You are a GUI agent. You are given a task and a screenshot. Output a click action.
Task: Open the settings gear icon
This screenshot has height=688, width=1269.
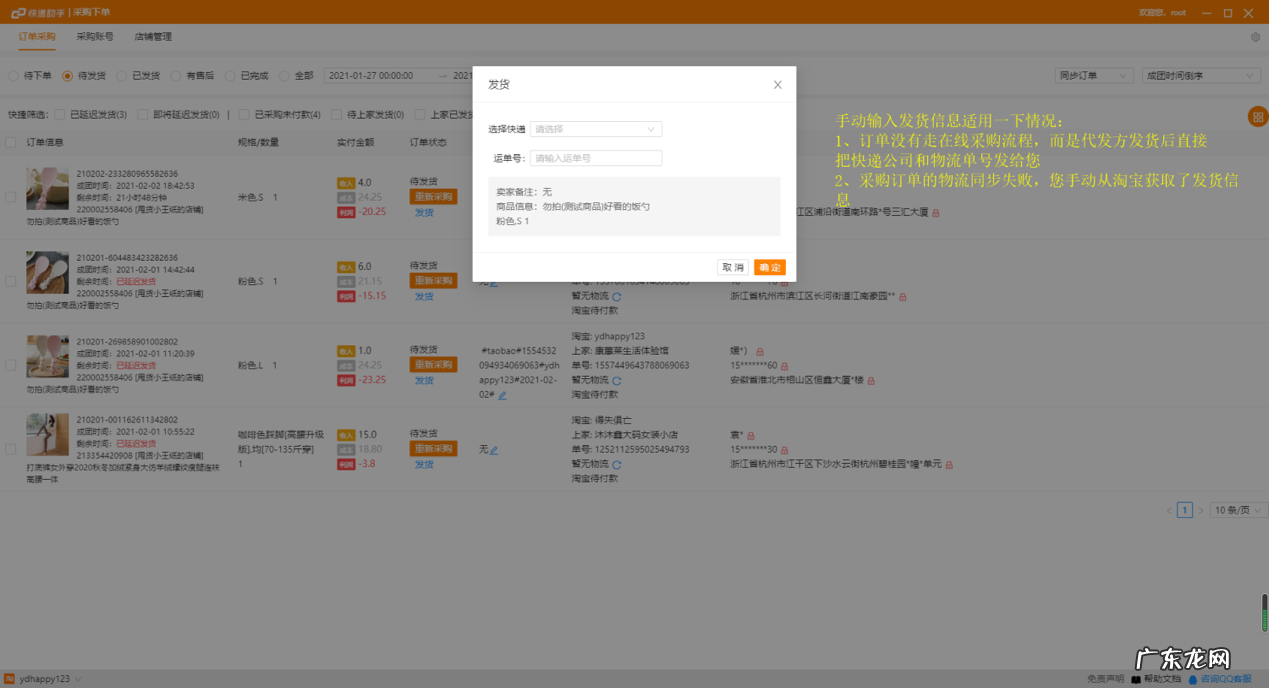(x=1256, y=35)
